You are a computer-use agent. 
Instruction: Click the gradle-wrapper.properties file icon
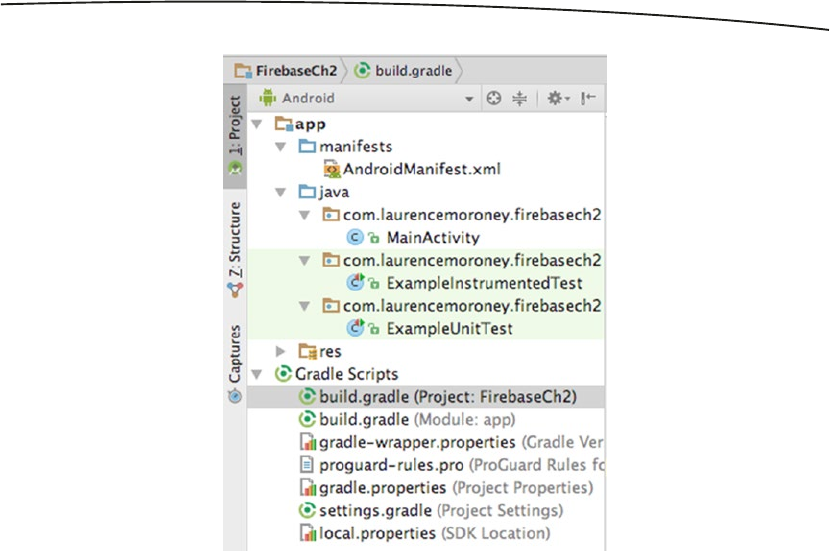coord(308,442)
